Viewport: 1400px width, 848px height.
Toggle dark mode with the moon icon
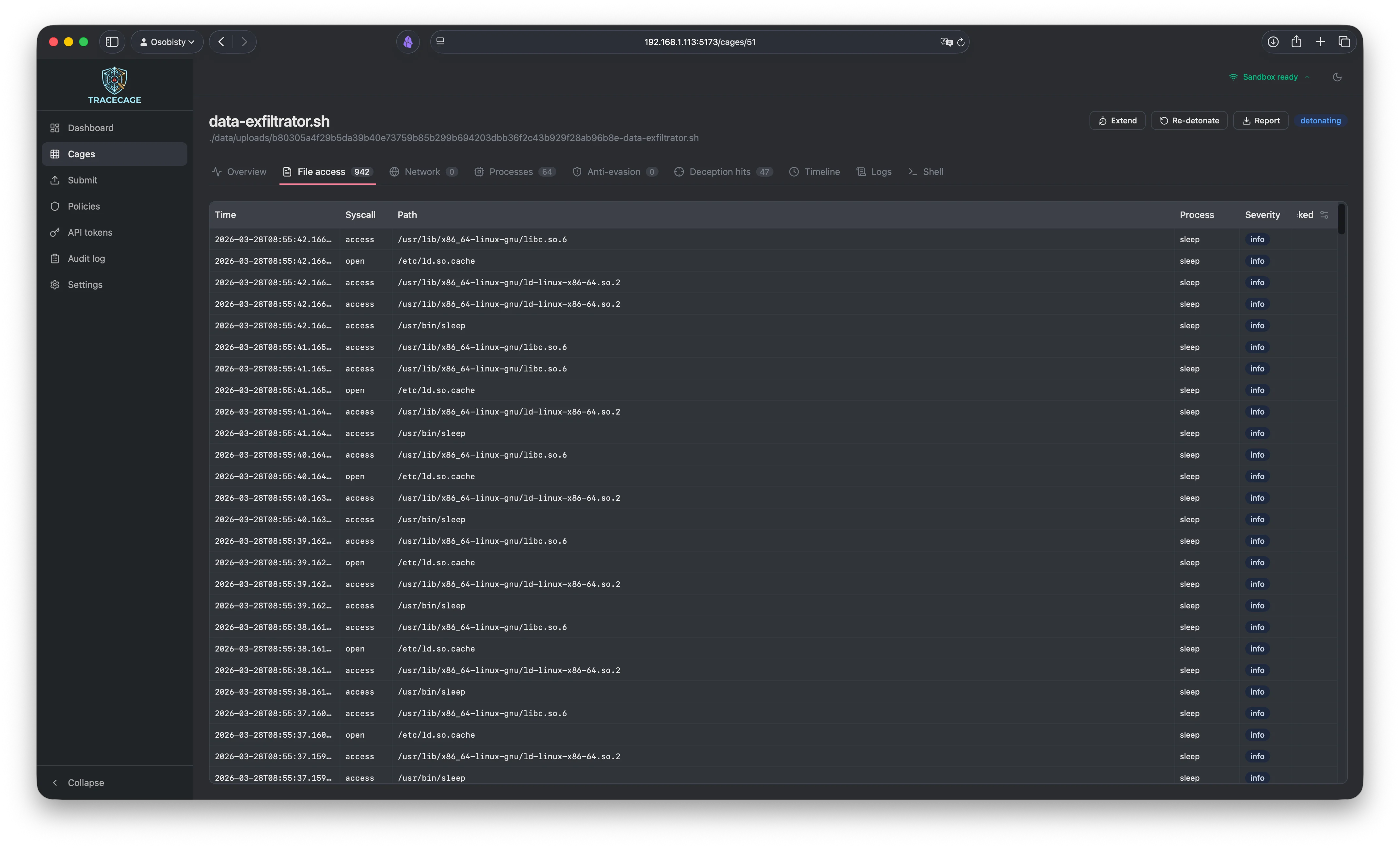[x=1337, y=77]
